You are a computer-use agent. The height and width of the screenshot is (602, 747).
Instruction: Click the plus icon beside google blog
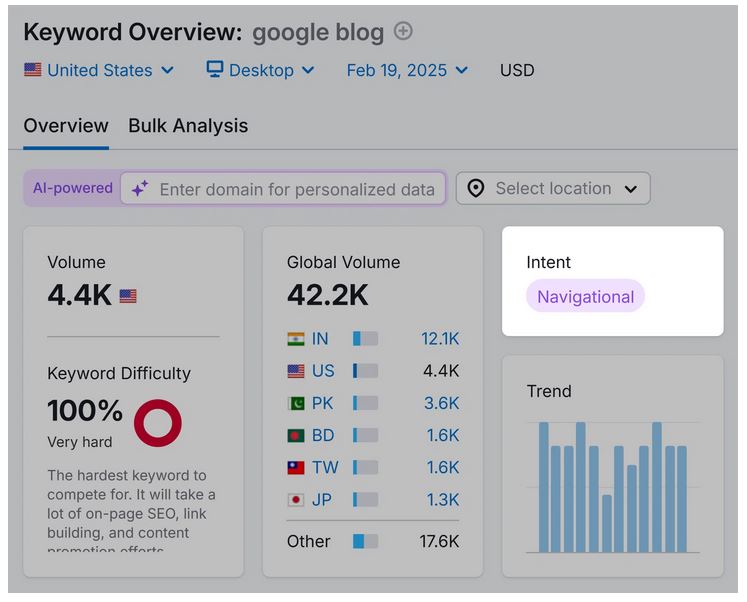pyautogui.click(x=403, y=31)
